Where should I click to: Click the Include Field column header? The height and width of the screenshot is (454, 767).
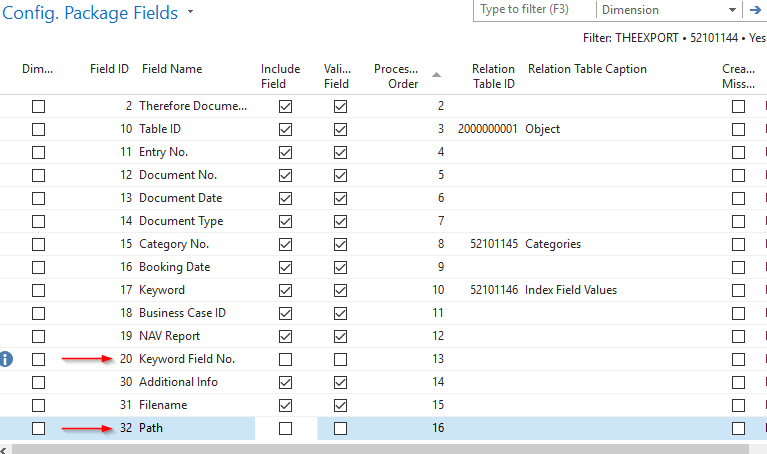point(280,76)
